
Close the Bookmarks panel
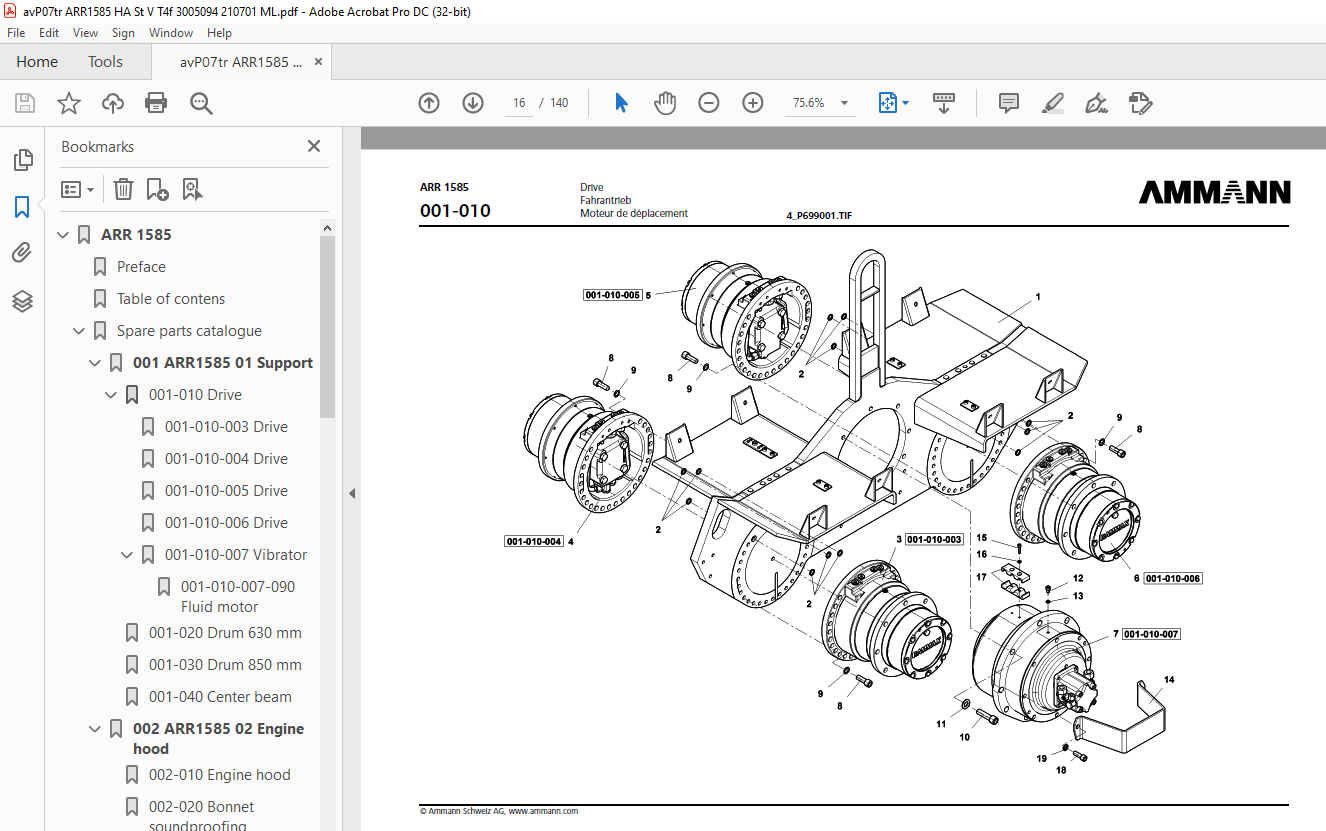(314, 146)
